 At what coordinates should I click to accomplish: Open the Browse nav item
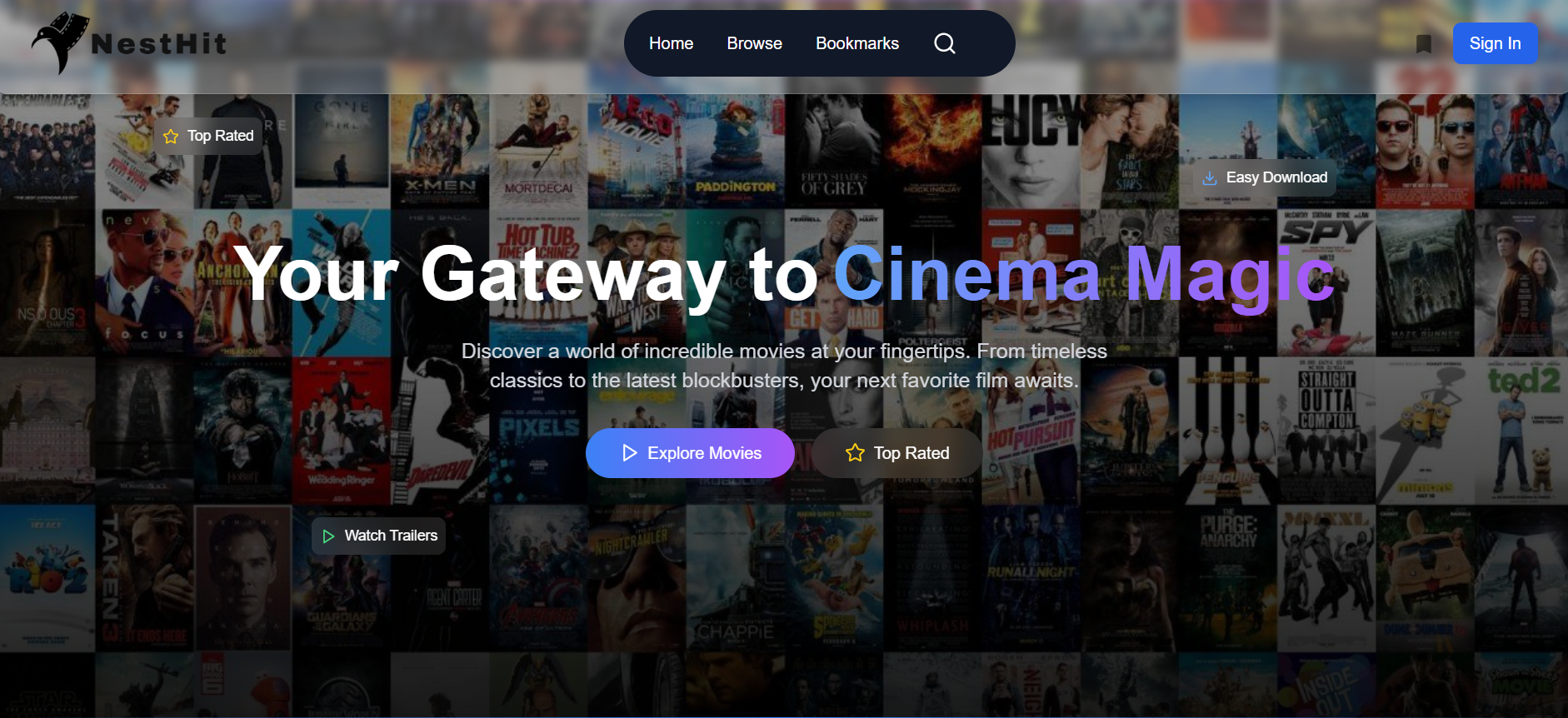[754, 43]
